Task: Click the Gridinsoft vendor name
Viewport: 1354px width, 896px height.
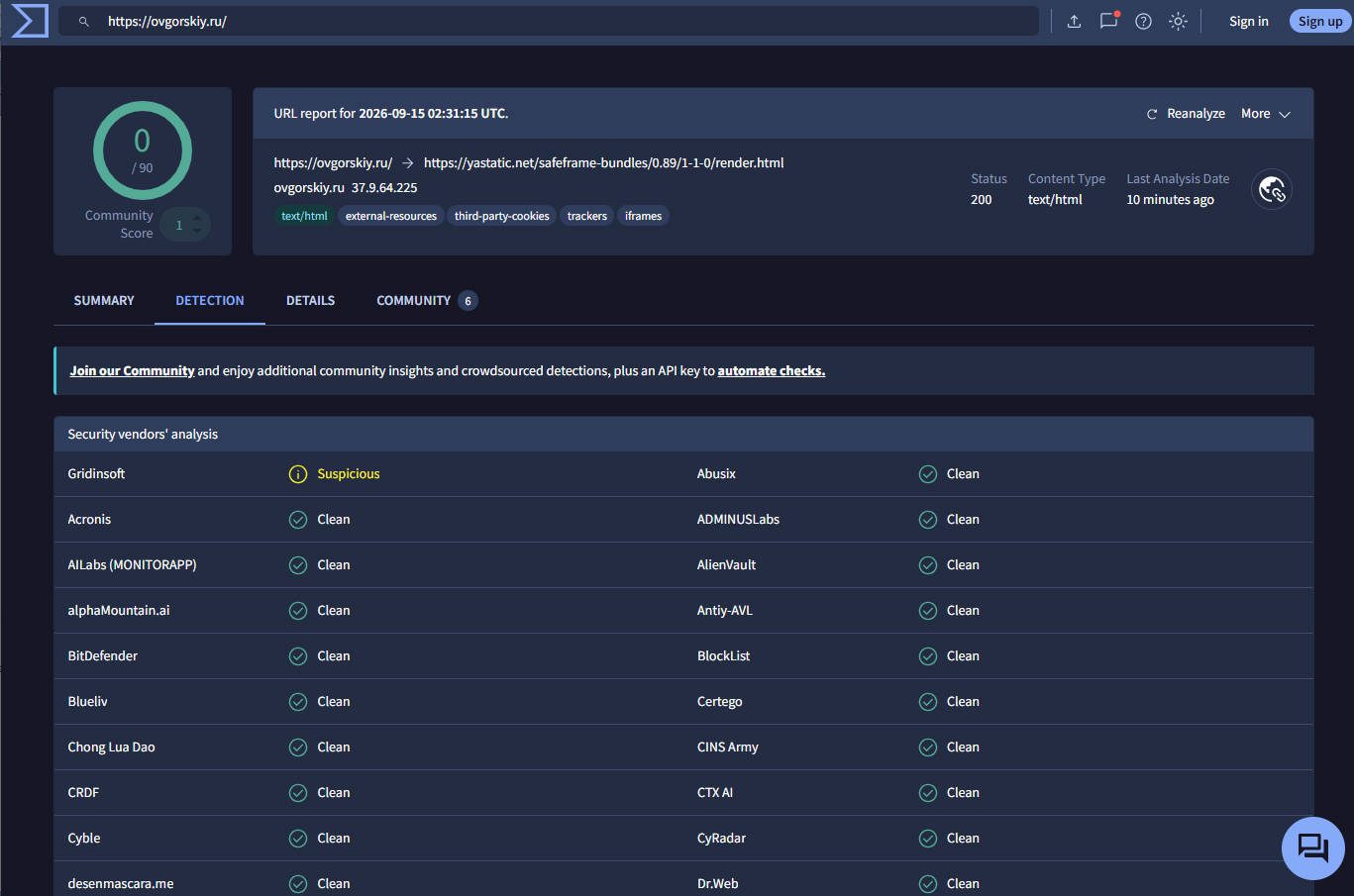Action: (x=96, y=474)
